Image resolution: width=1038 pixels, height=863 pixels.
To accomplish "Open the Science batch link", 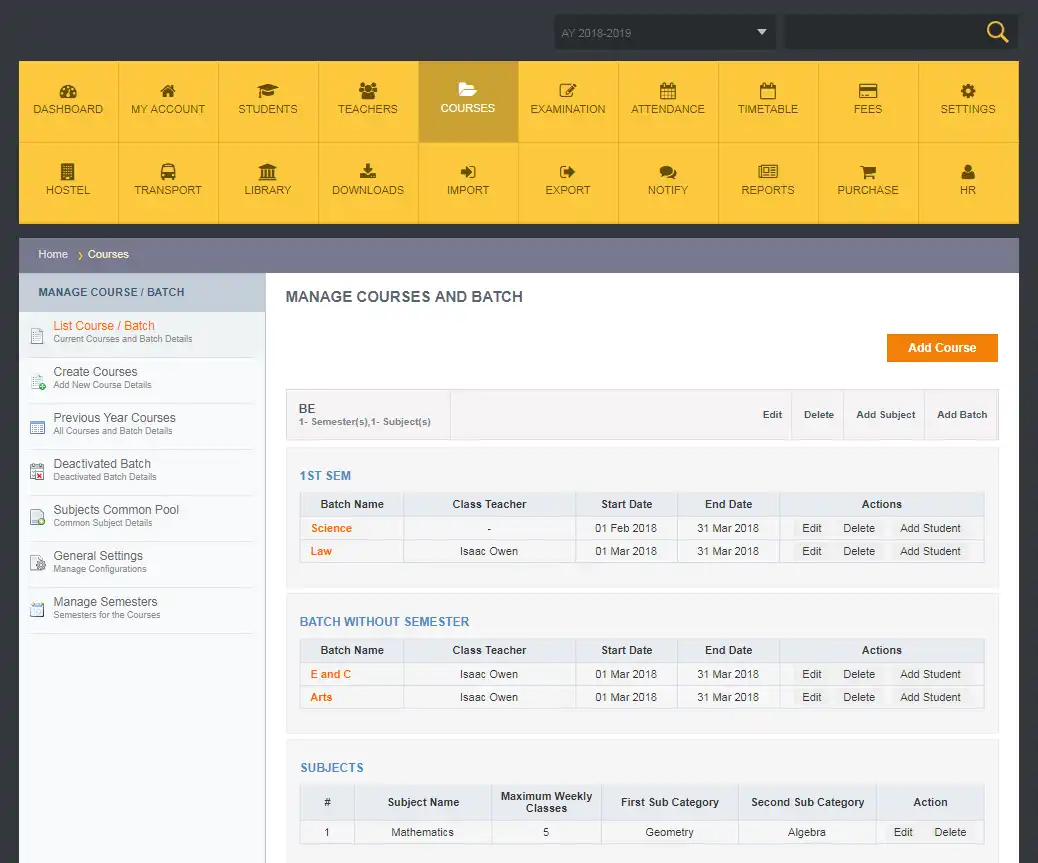I will pos(331,528).
